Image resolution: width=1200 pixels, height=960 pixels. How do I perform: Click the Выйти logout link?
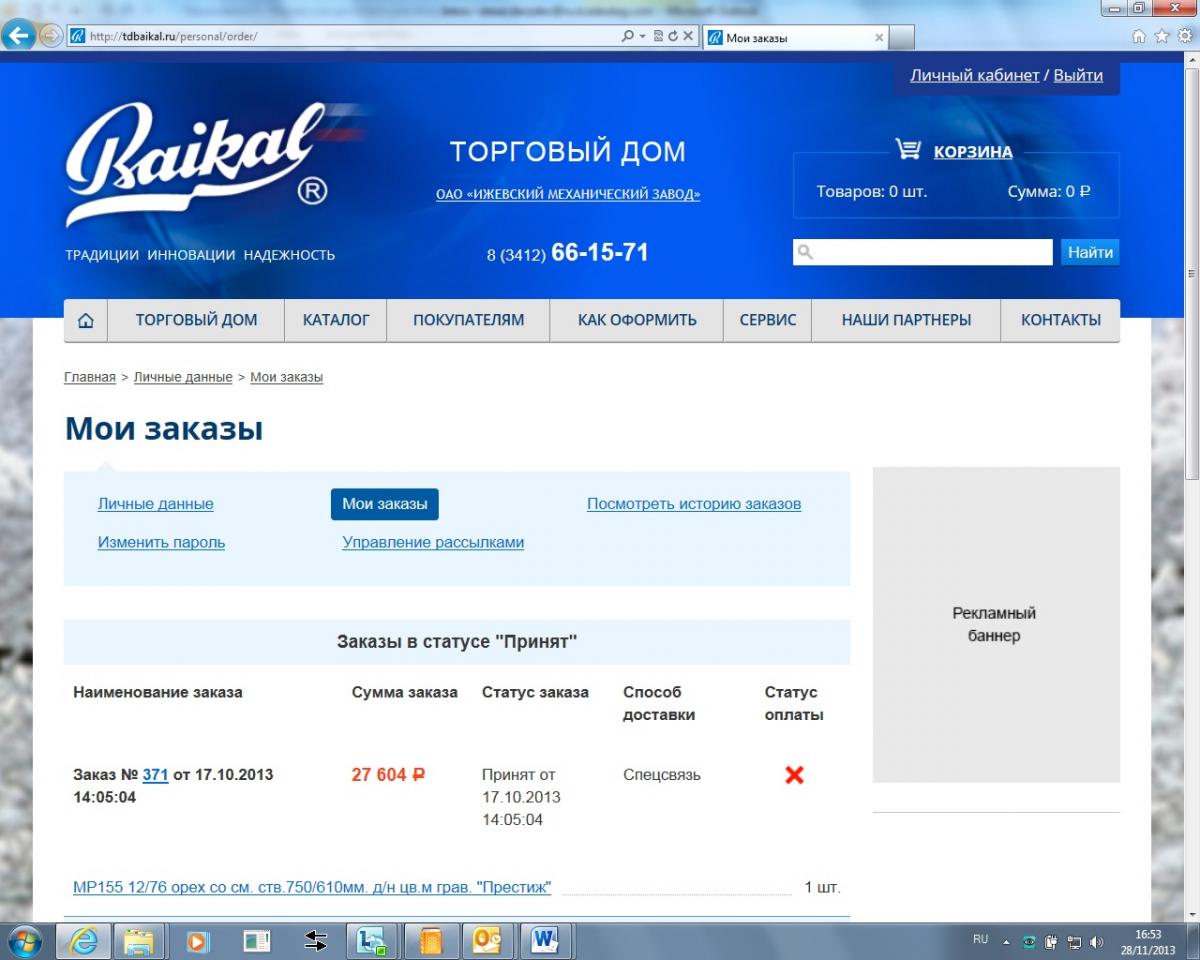pos(1078,76)
